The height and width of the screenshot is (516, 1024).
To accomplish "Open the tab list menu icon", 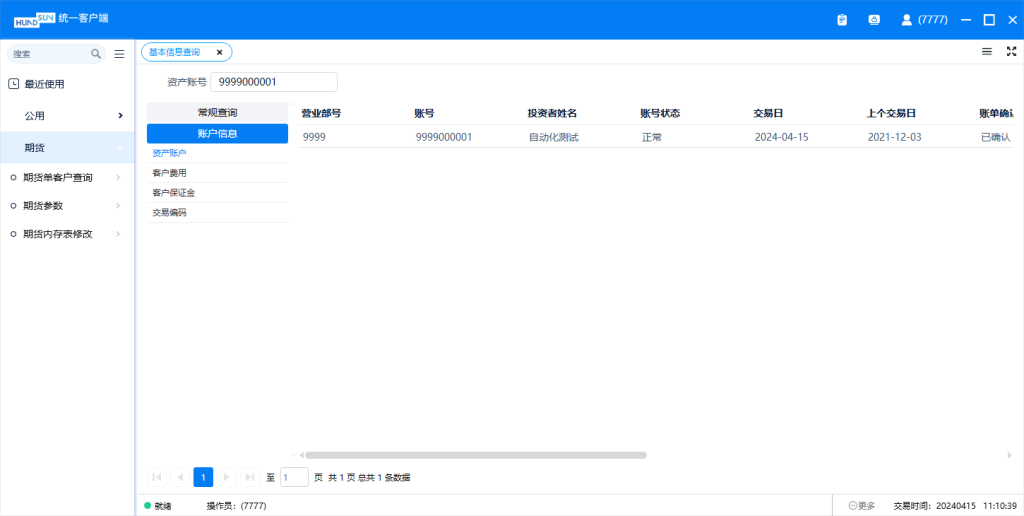I will click(987, 51).
